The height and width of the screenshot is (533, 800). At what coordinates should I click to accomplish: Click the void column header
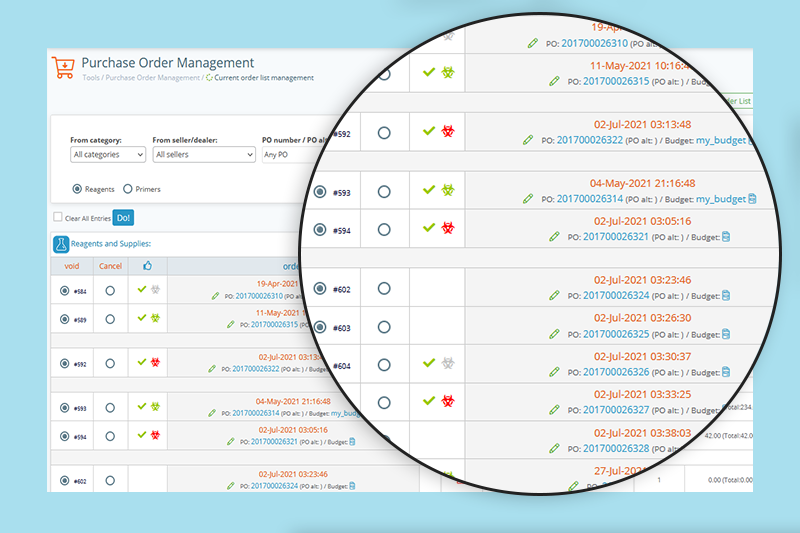tap(71, 266)
